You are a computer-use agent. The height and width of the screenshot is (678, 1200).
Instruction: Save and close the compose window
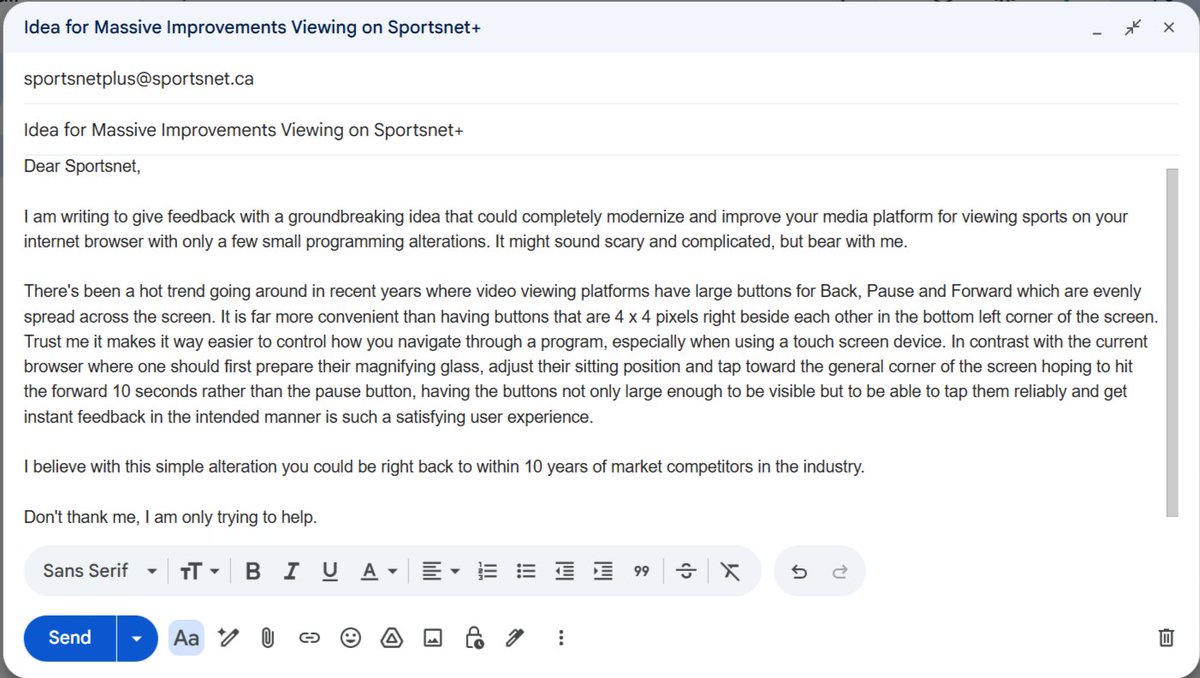(x=1168, y=28)
